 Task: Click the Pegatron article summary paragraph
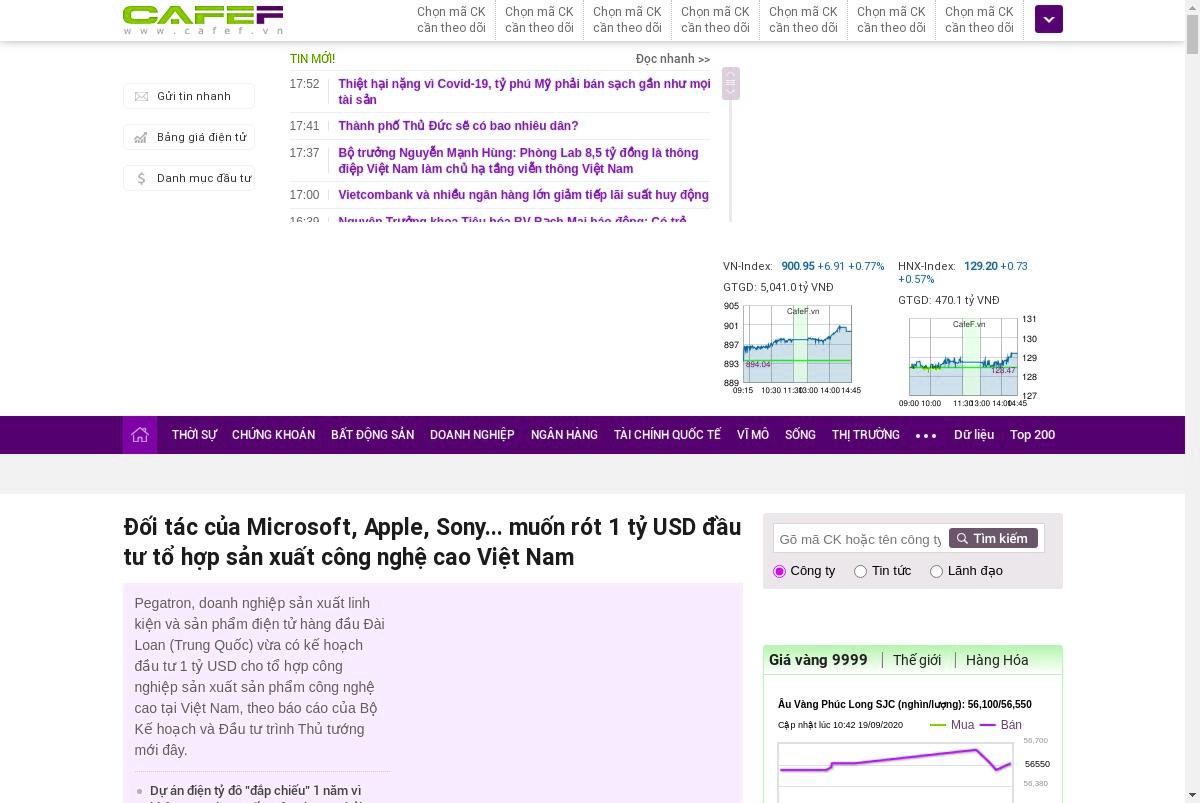coord(260,676)
